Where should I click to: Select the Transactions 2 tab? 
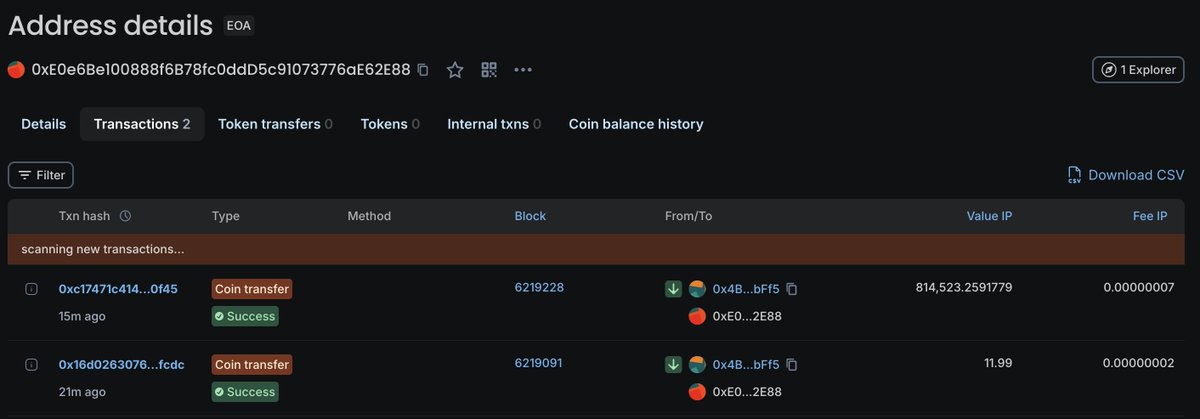click(142, 124)
